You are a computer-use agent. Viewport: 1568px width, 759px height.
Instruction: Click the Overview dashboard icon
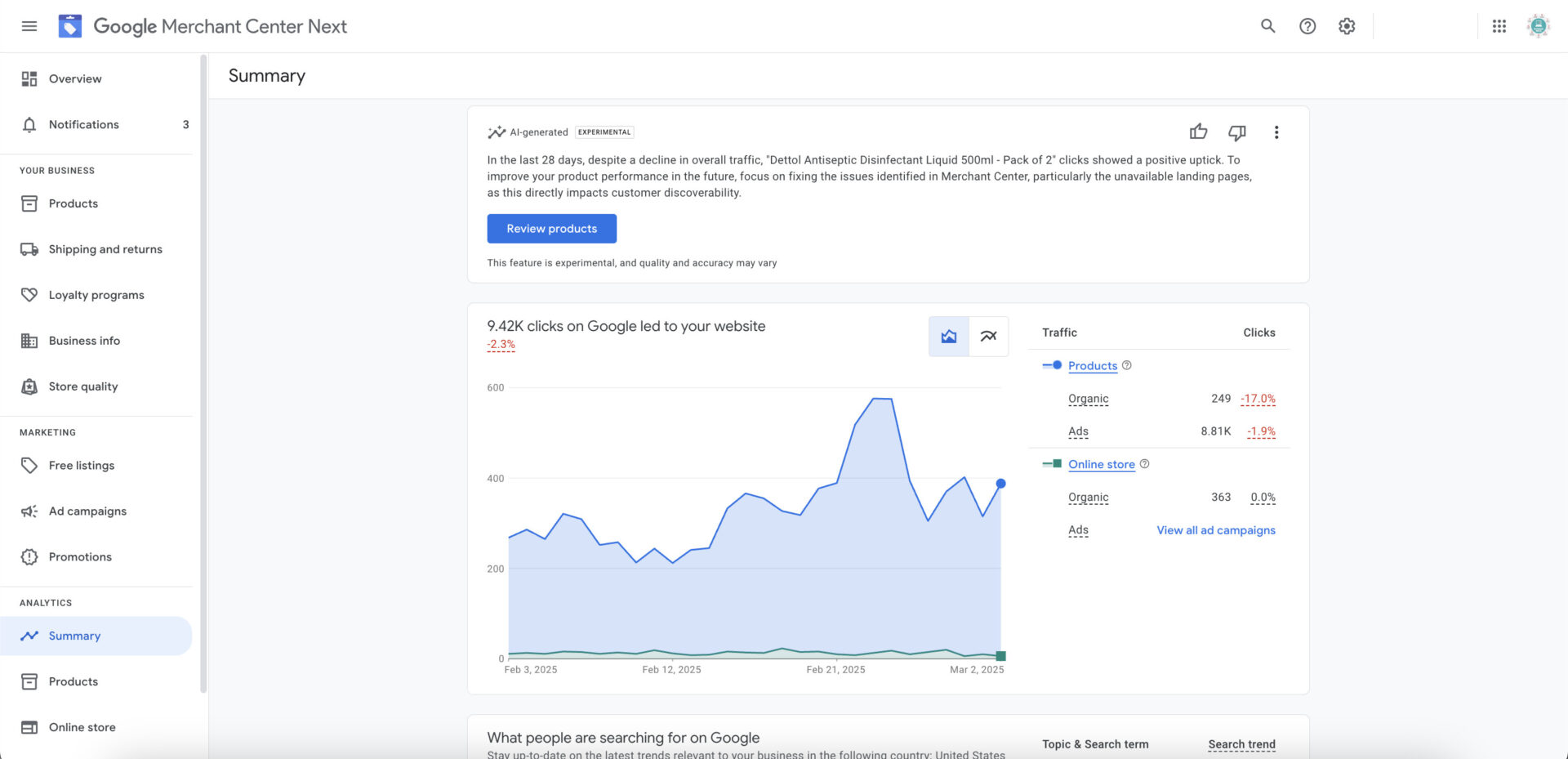(x=29, y=78)
